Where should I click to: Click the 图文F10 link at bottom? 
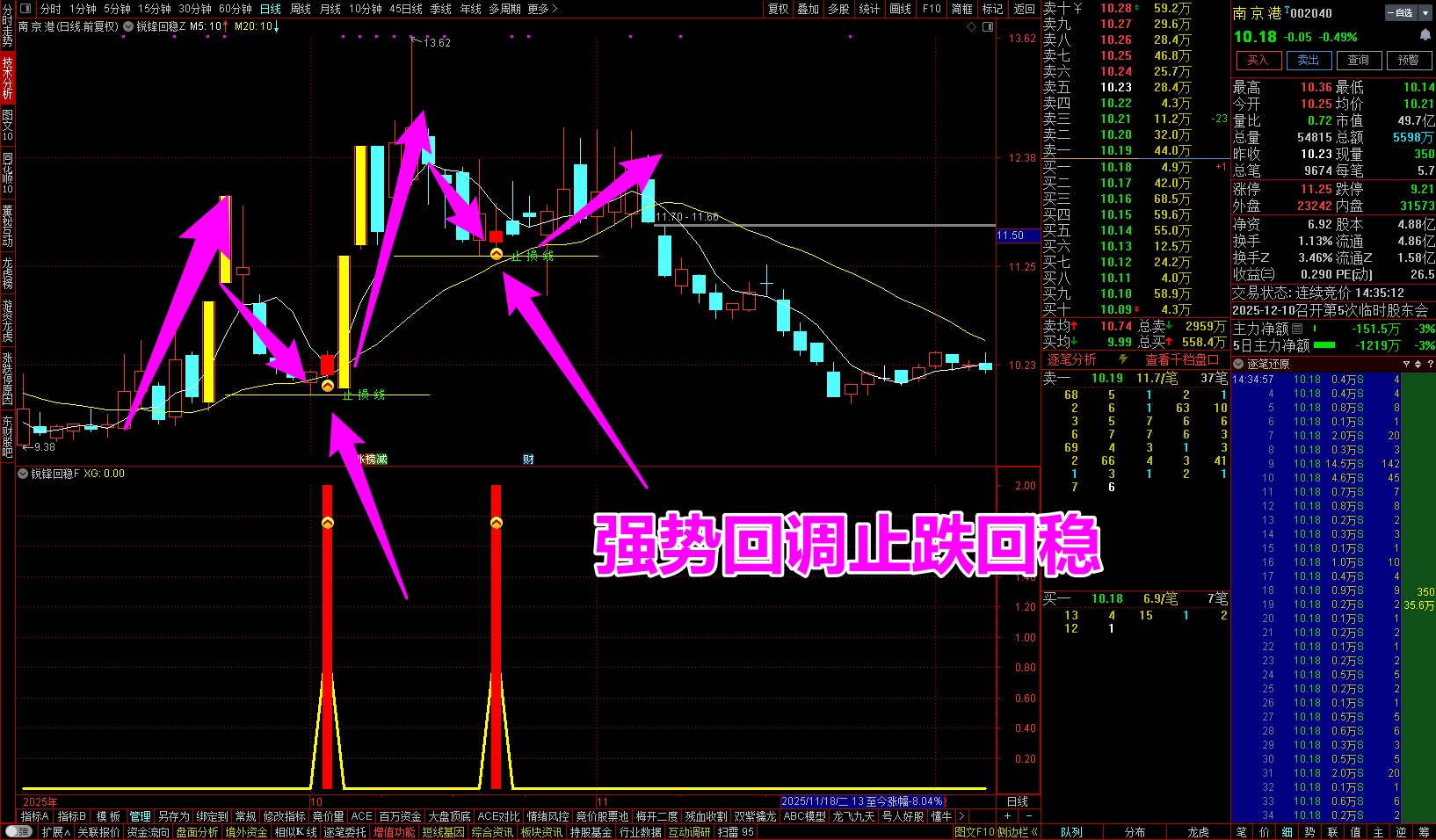tap(974, 832)
